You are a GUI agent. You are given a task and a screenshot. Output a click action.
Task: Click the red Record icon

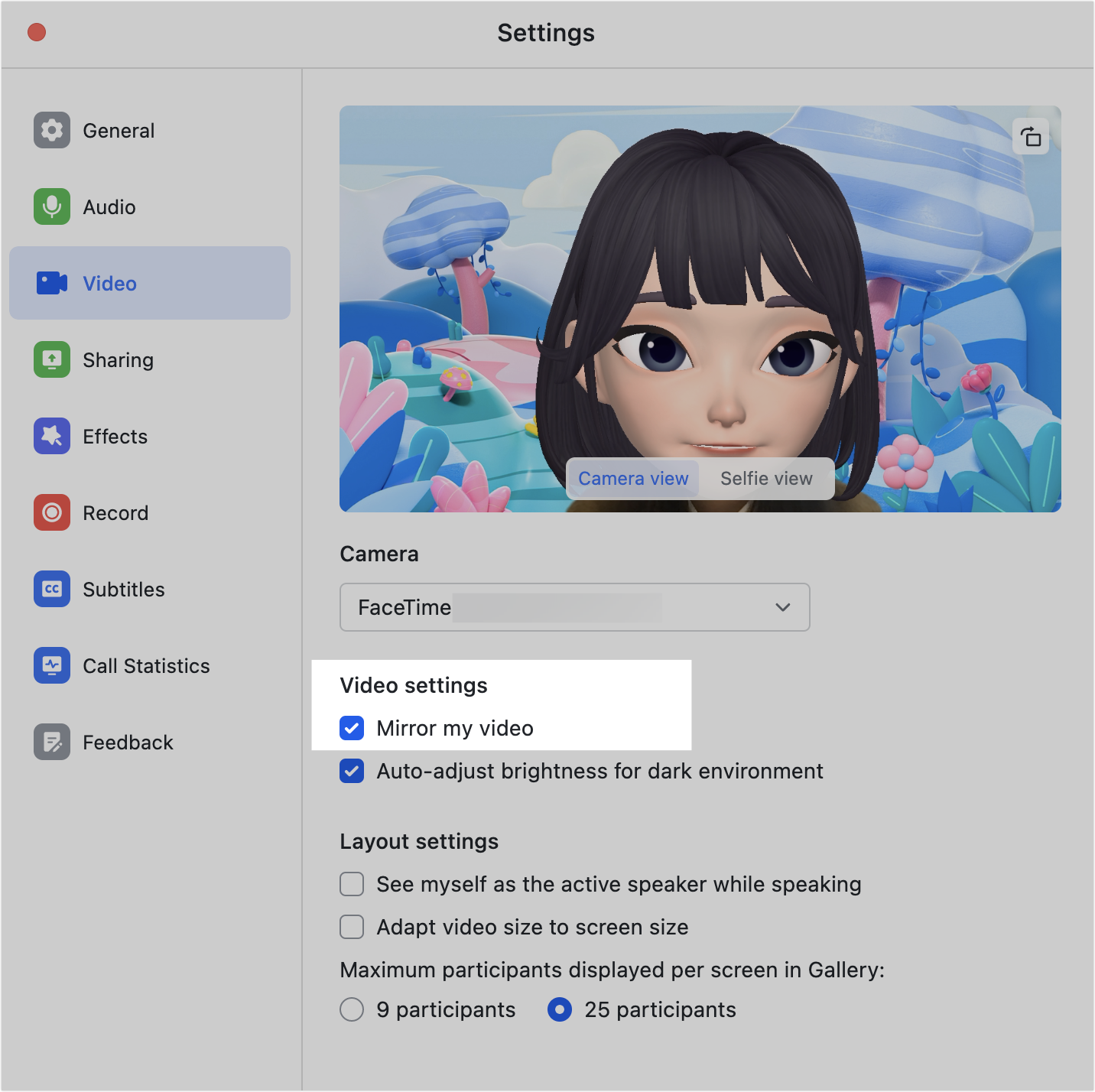click(x=52, y=512)
